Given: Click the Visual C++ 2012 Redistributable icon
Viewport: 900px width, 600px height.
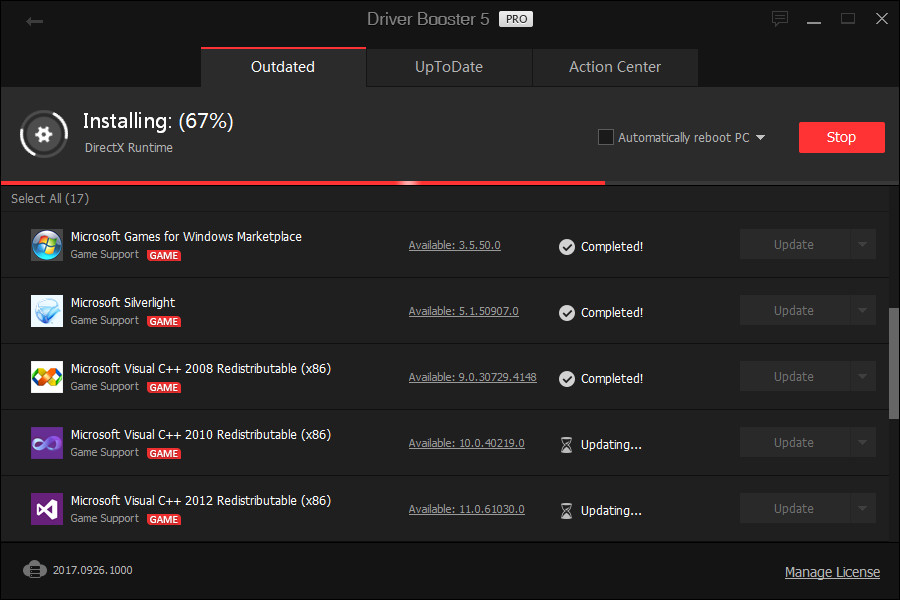Looking at the screenshot, I should (x=46, y=508).
